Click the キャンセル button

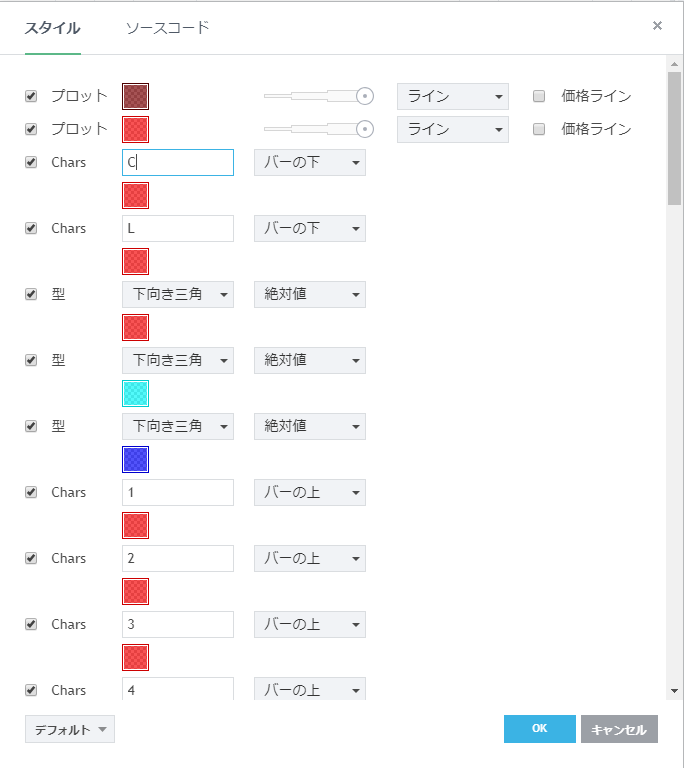tap(619, 729)
